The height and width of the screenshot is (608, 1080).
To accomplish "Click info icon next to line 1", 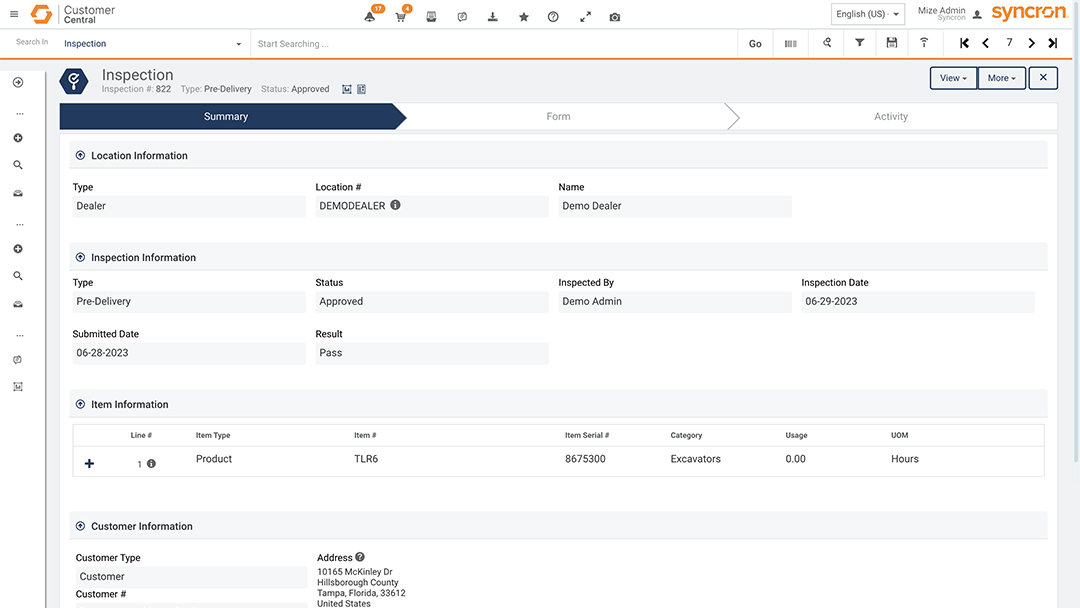I will click(x=152, y=463).
